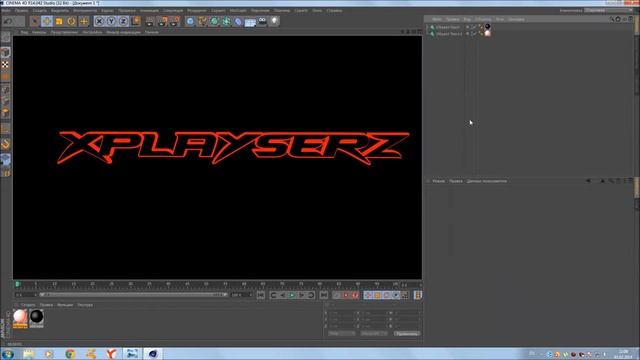
Task: Render the active view with clapperboard icon
Action: tap(150, 21)
